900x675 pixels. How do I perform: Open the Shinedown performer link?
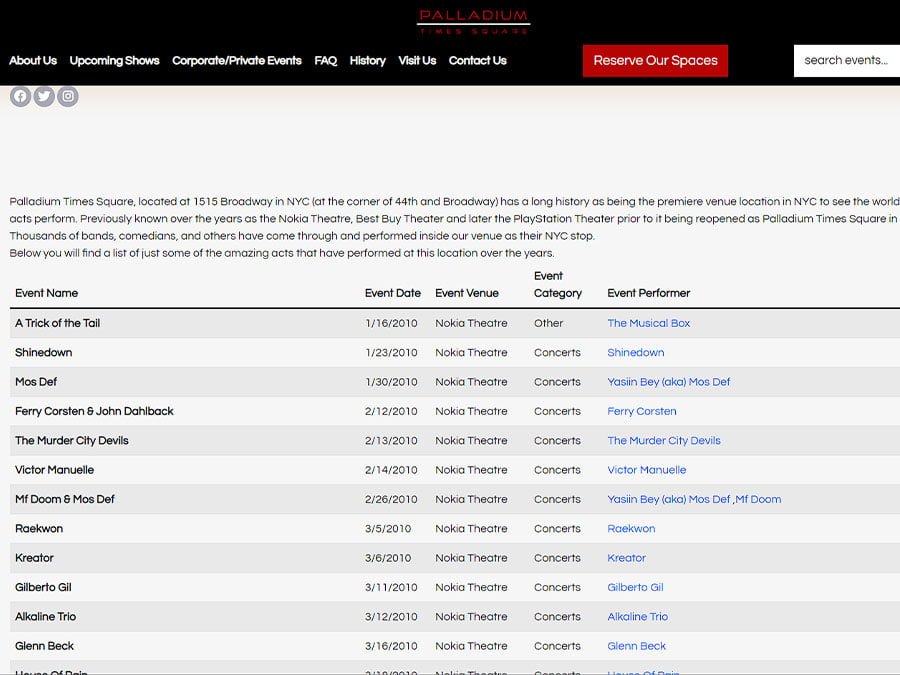(635, 352)
